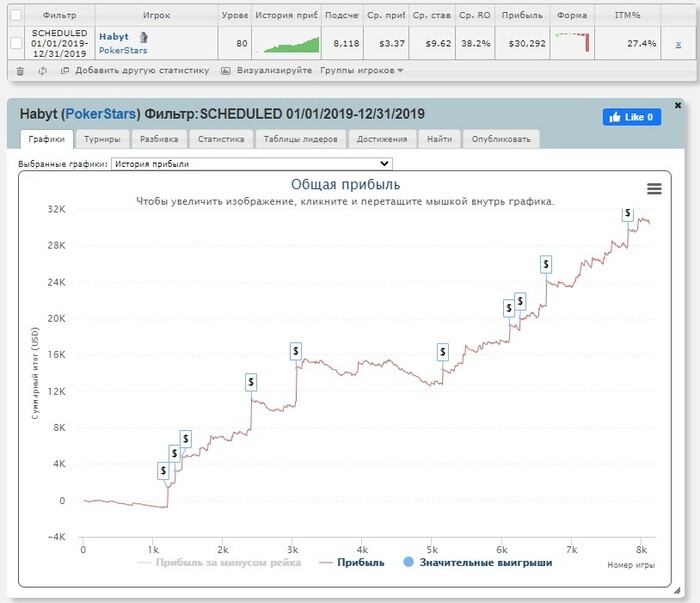700x603 pixels.
Task: Toggle the Значительные выигрыши legend series
Action: 478,563
